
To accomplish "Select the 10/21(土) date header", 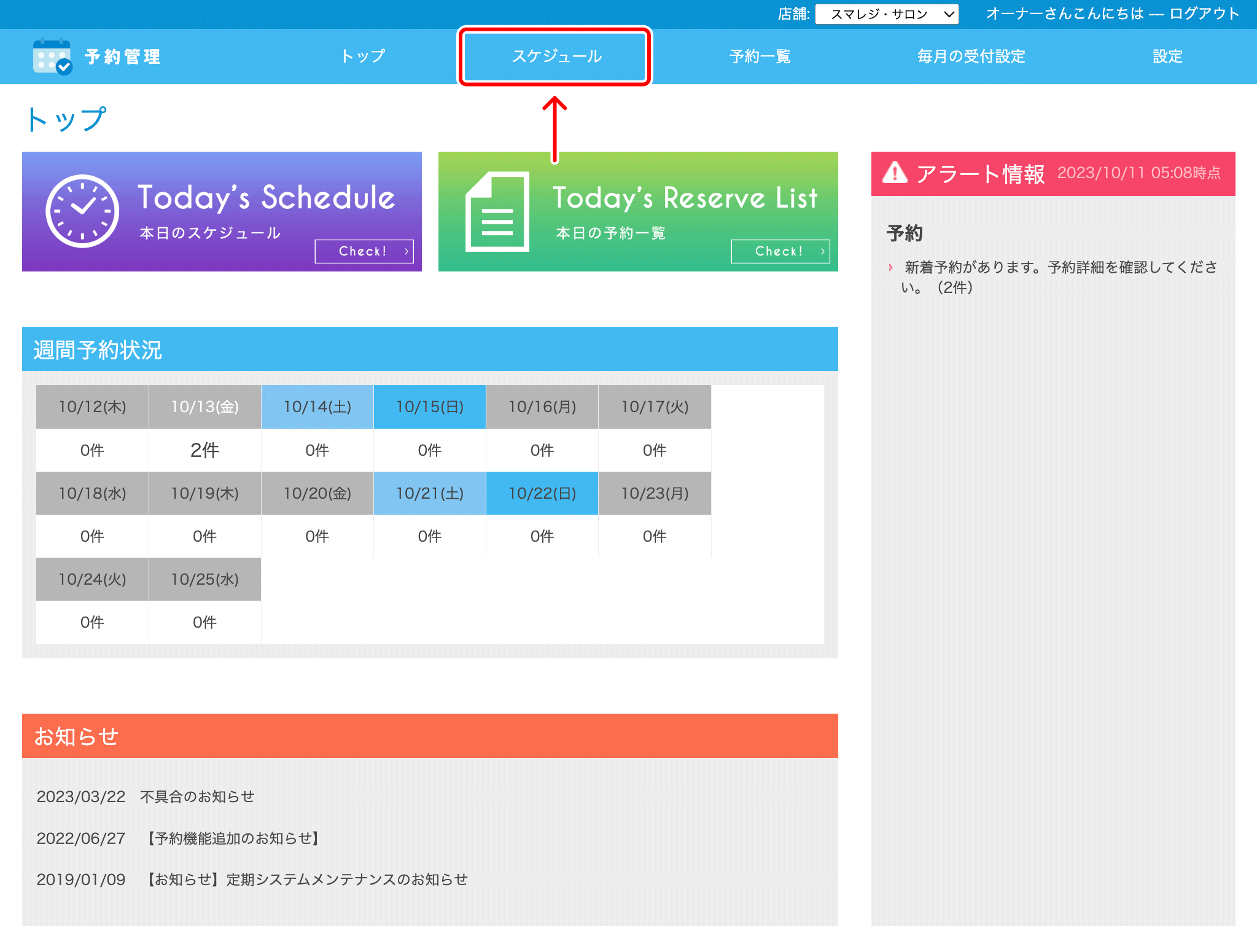I will click(430, 493).
